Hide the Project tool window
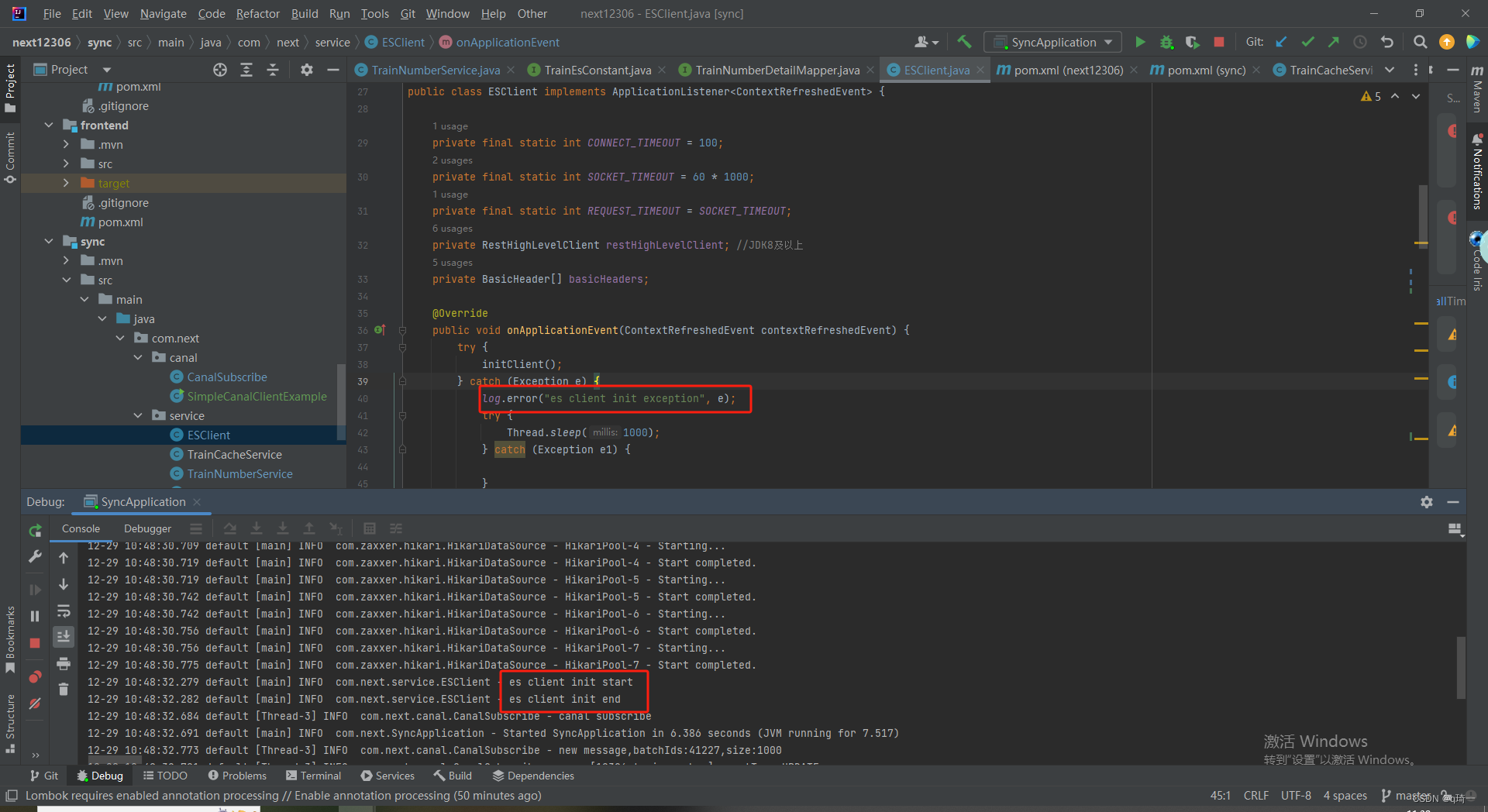This screenshot has width=1488, height=812. pos(333,70)
